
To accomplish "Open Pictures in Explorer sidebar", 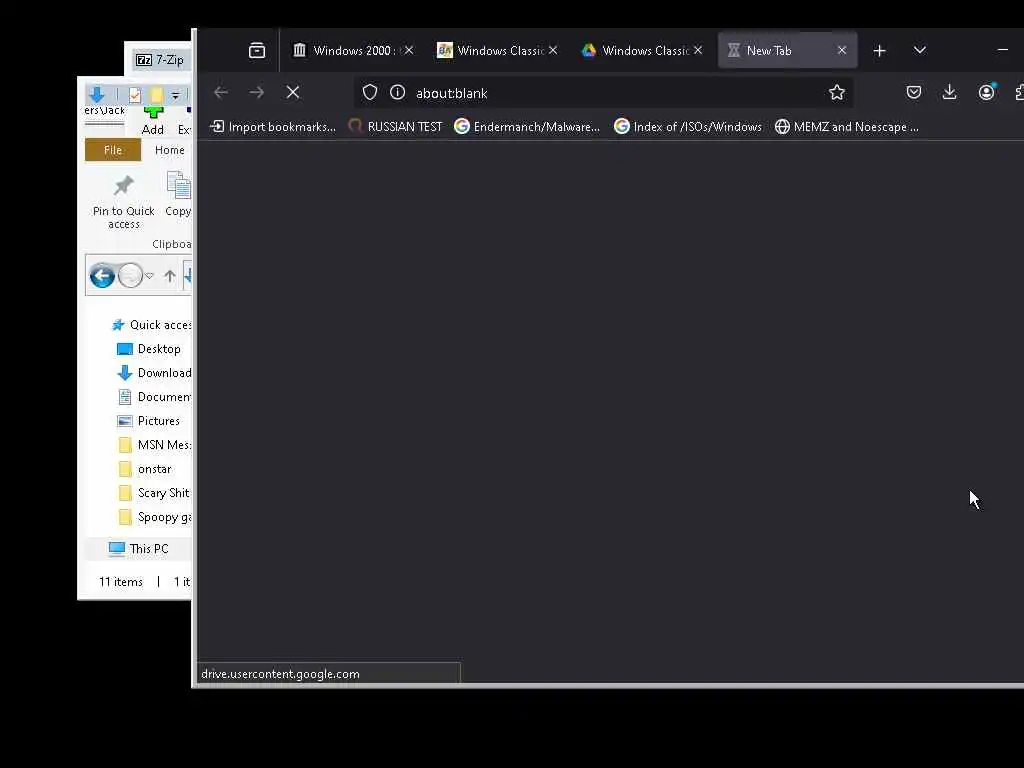I will [x=148, y=421].
